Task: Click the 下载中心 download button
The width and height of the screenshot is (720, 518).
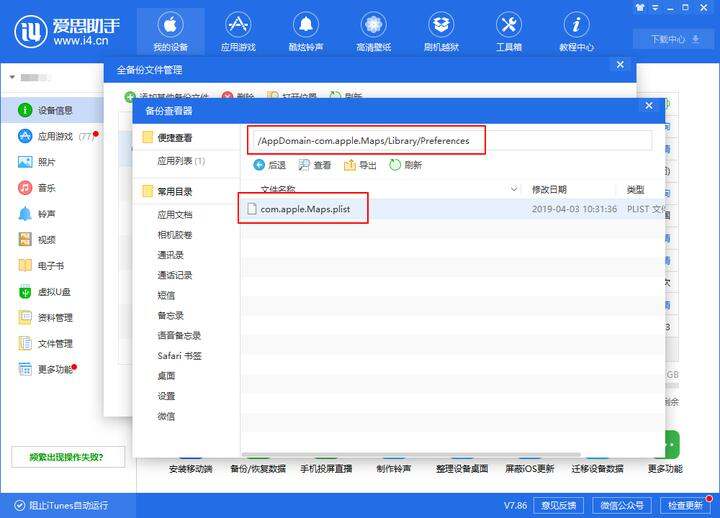Action: [674, 39]
